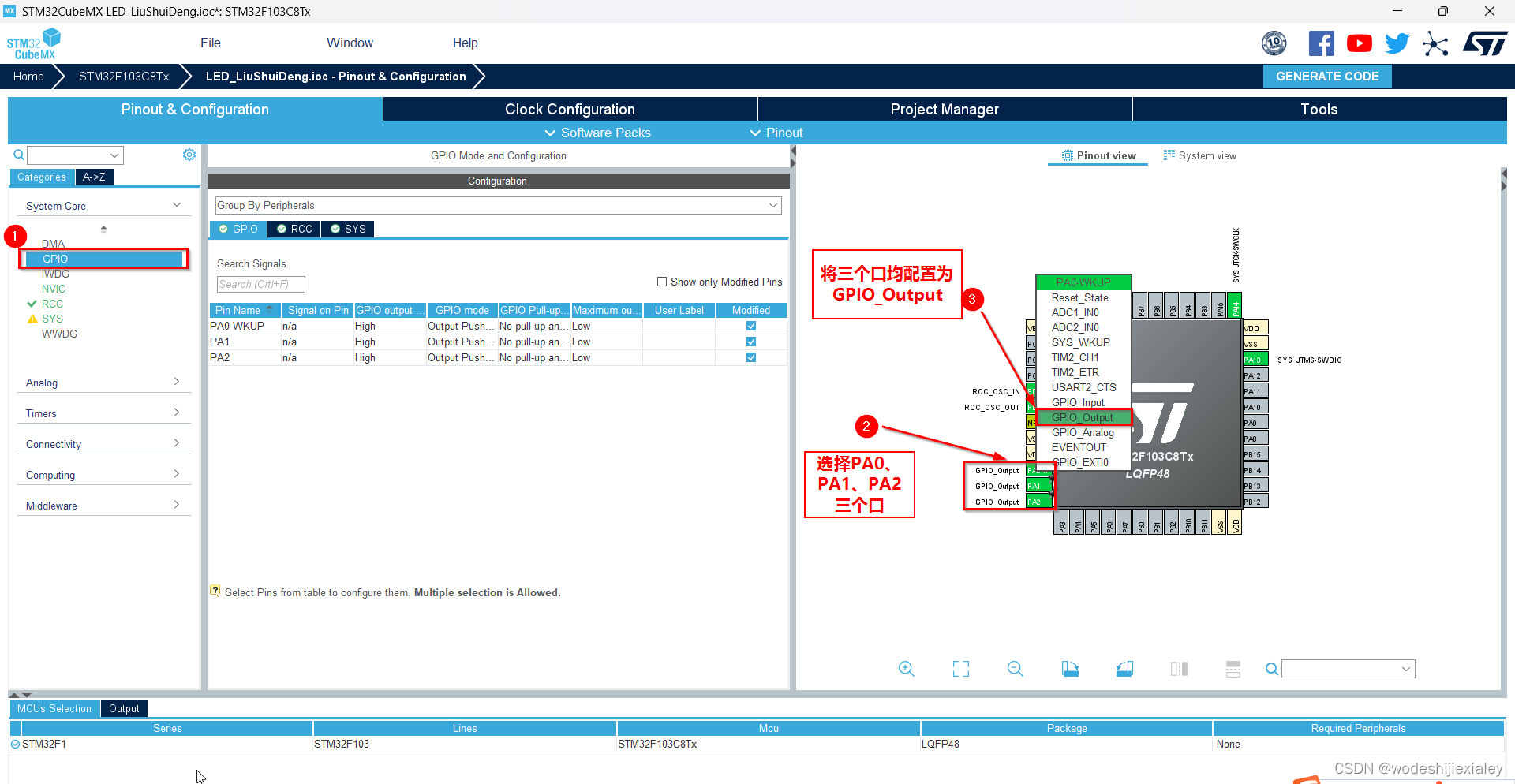Viewport: 1515px width, 784px height.
Task: Select the PA1 pin on chip
Action: (x=1039, y=486)
